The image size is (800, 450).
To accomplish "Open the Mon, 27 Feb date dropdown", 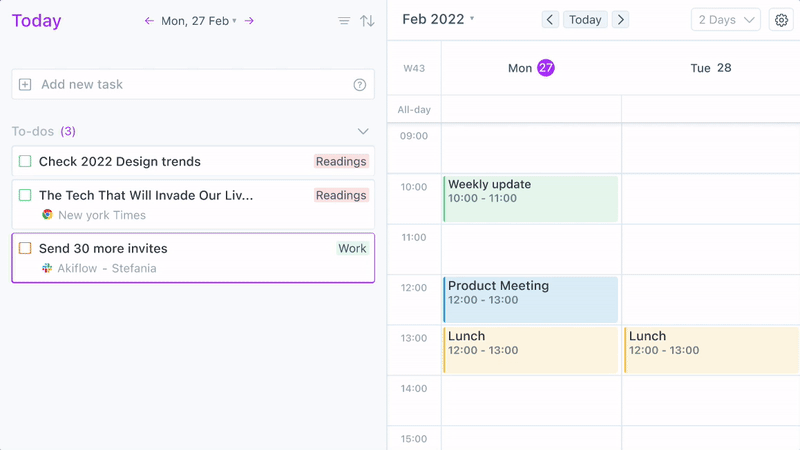I will (x=198, y=21).
